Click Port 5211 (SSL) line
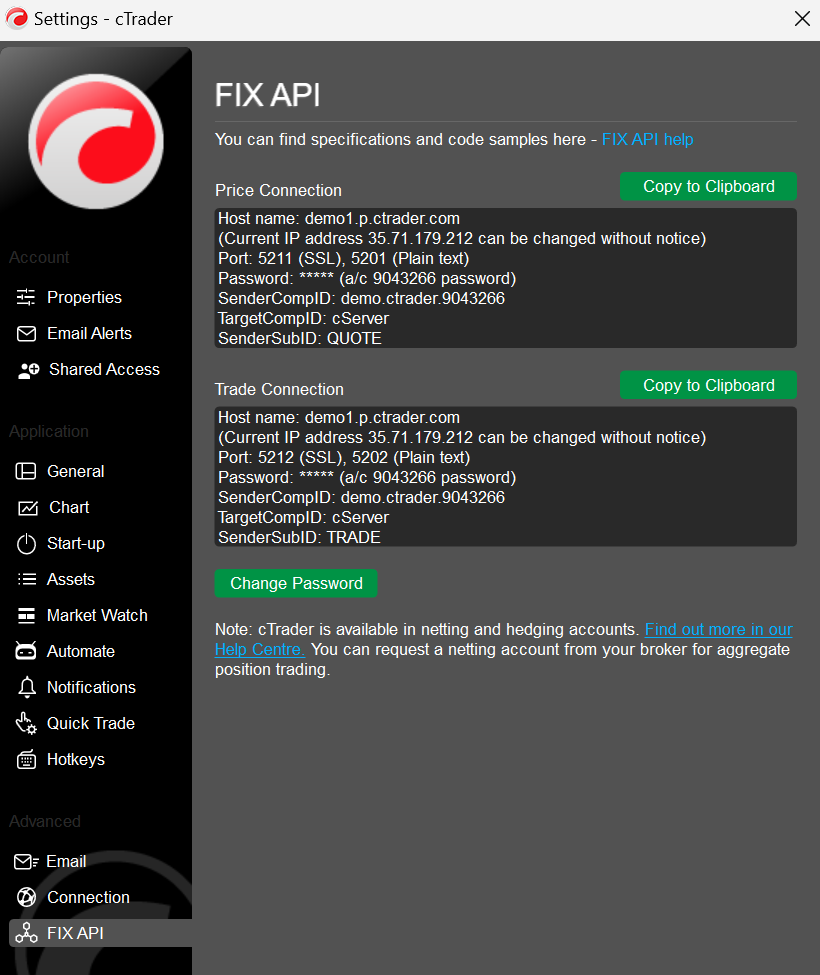 pos(344,258)
